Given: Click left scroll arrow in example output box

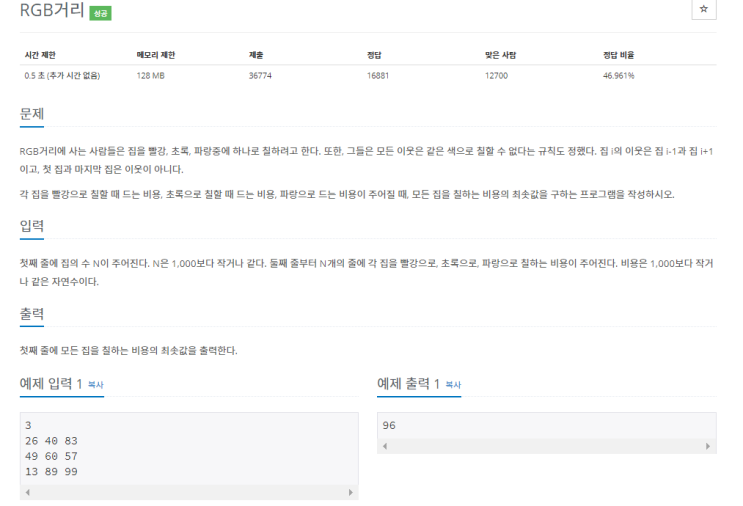Looking at the screenshot, I should 385,446.
